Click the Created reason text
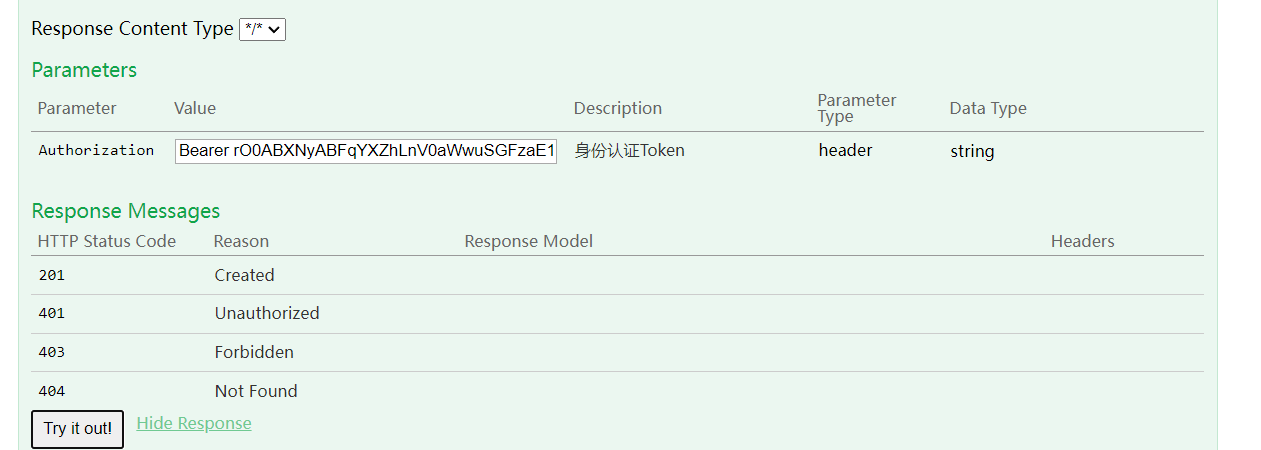 point(244,275)
